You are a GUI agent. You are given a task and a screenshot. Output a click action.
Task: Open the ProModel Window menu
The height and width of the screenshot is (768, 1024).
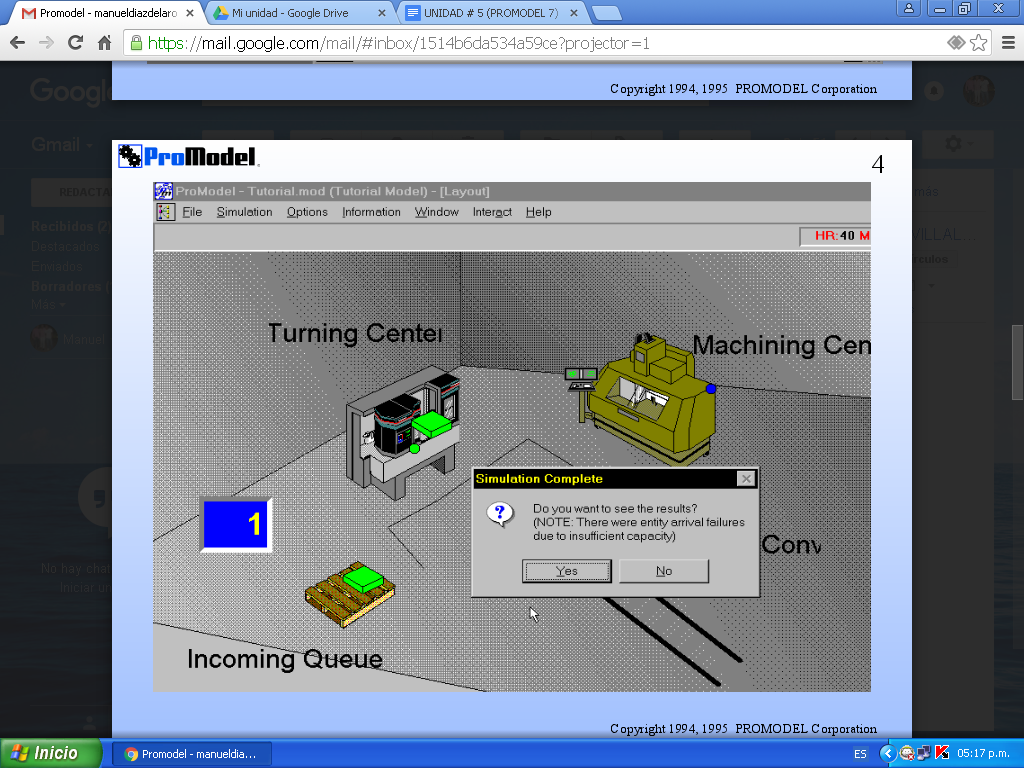click(x=436, y=212)
